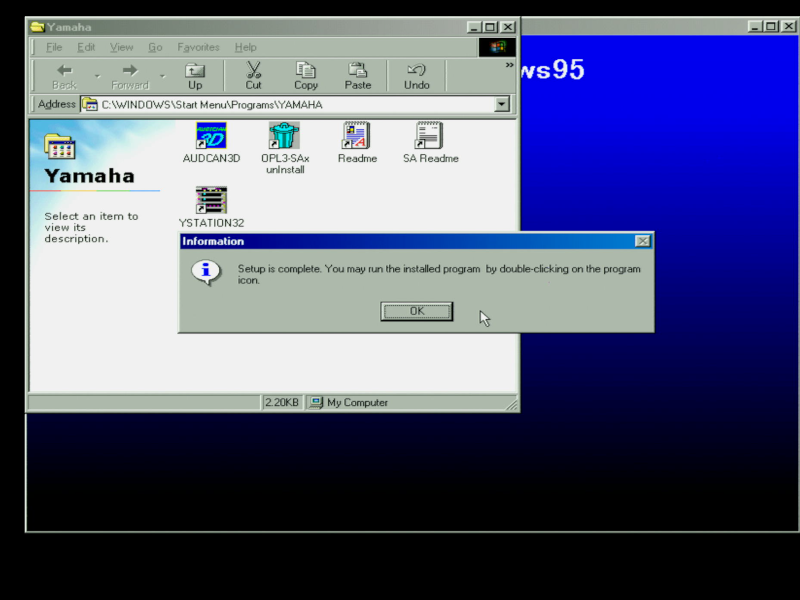800x600 pixels.
Task: Click the Up folder toolbar button
Action: coord(195,76)
